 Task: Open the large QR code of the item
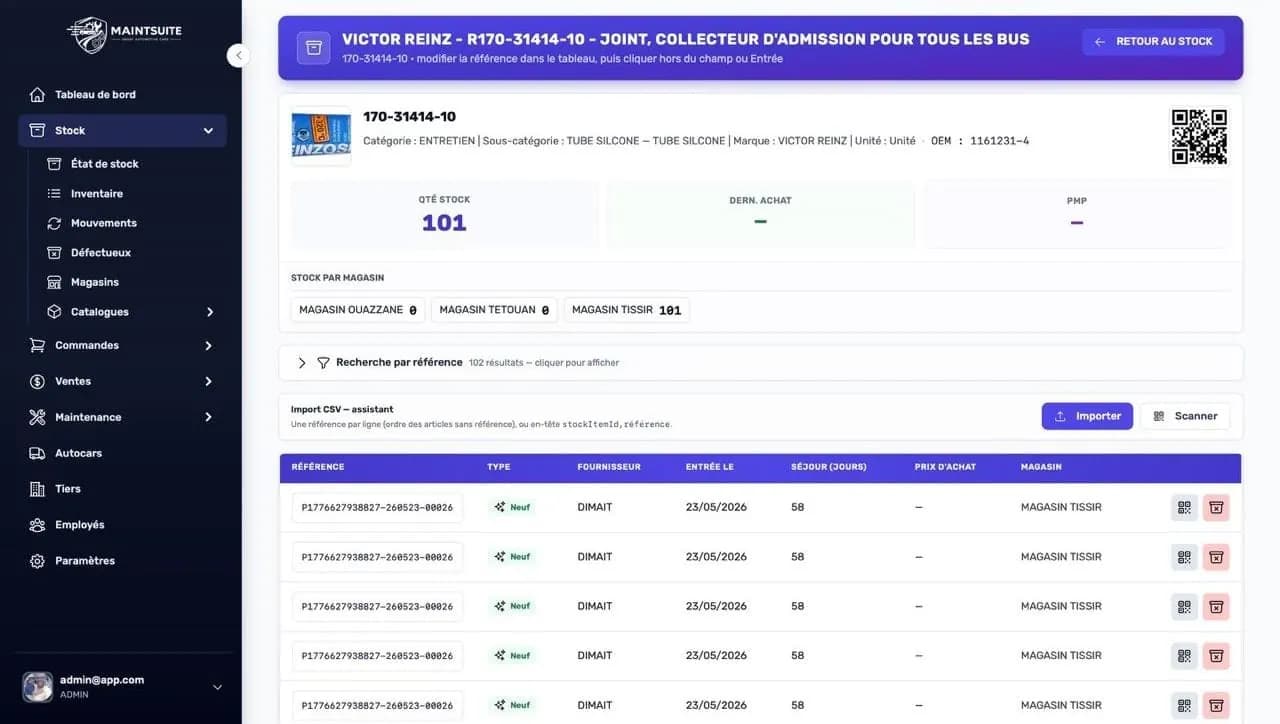pyautogui.click(x=1199, y=136)
